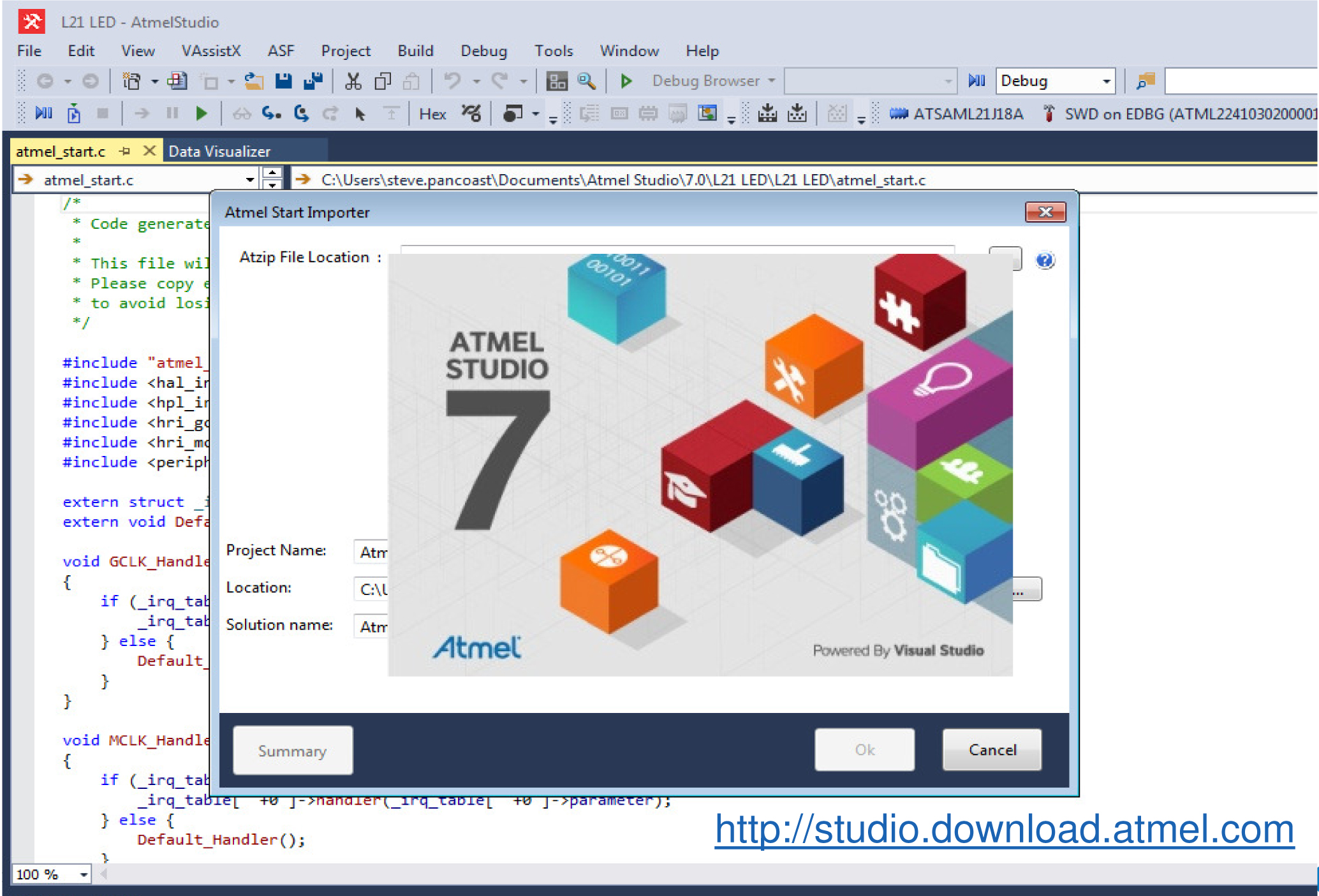This screenshot has height=896, width=1319.
Task: Open the navigate back history dropdown
Action: tap(68, 82)
